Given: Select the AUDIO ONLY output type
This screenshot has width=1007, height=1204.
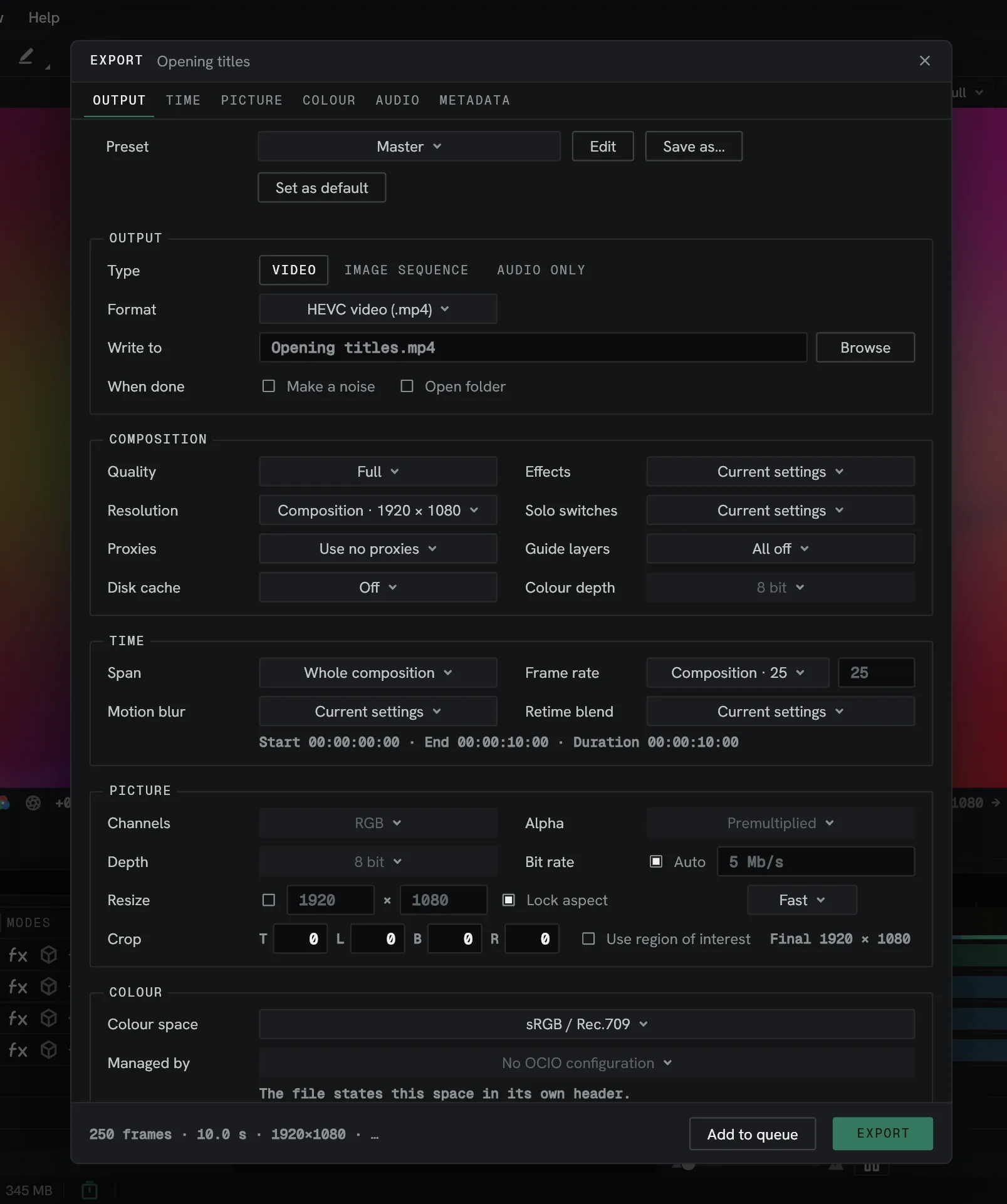Looking at the screenshot, I should point(541,270).
